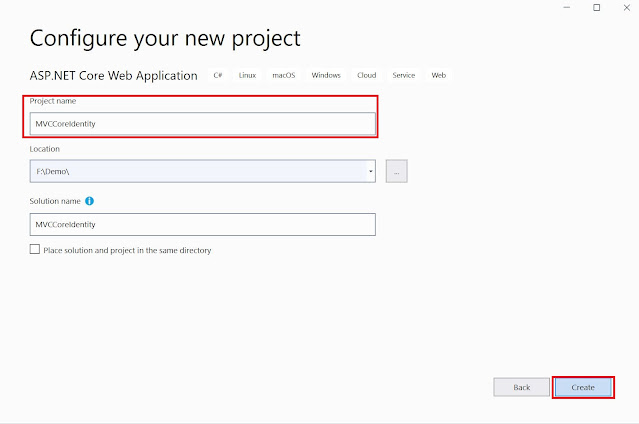Click the Location label
This screenshot has width=639, height=424.
point(44,149)
